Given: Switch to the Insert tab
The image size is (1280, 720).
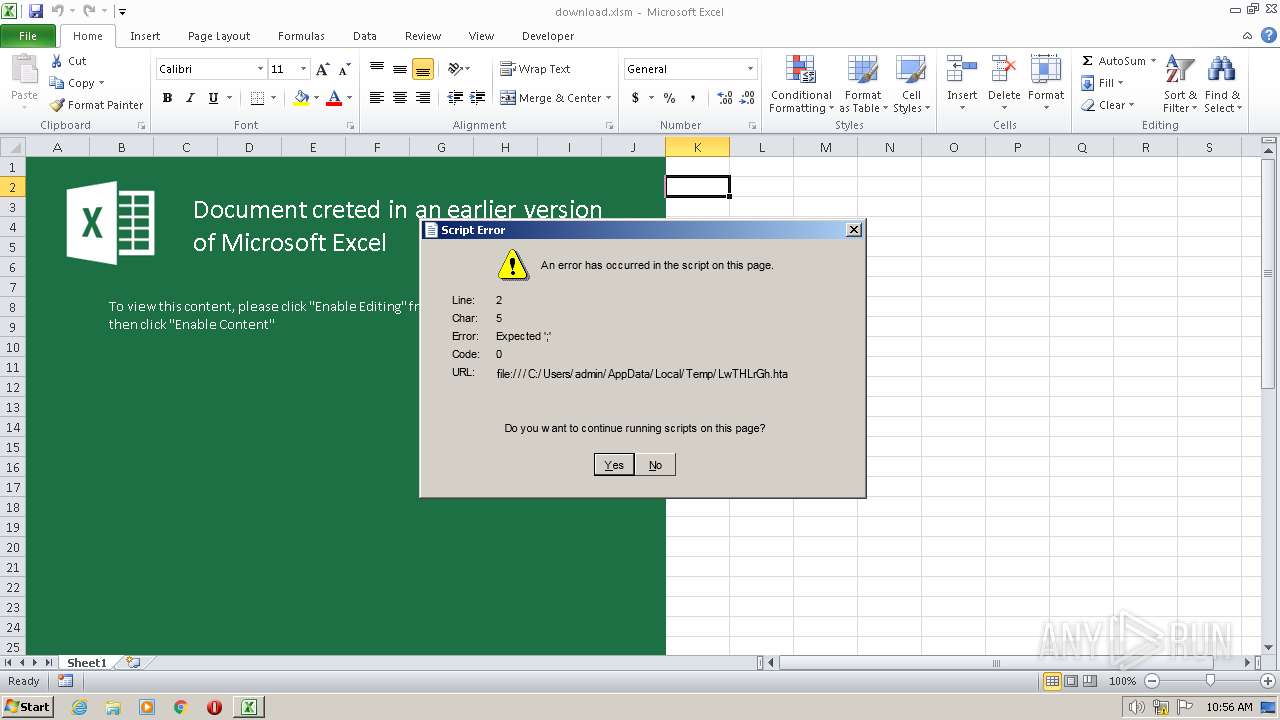Looking at the screenshot, I should (x=145, y=36).
